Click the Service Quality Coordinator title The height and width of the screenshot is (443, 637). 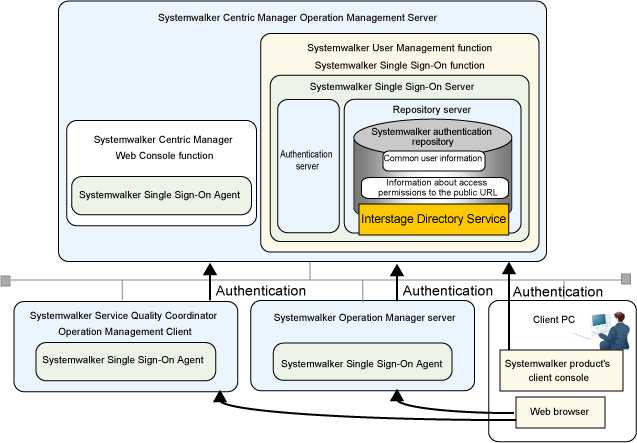point(123,316)
